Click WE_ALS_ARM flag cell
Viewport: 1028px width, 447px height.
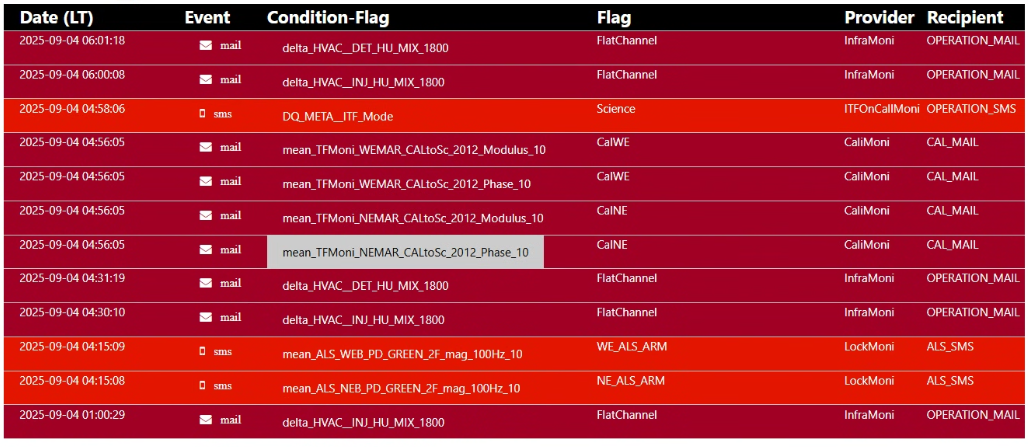(x=631, y=346)
